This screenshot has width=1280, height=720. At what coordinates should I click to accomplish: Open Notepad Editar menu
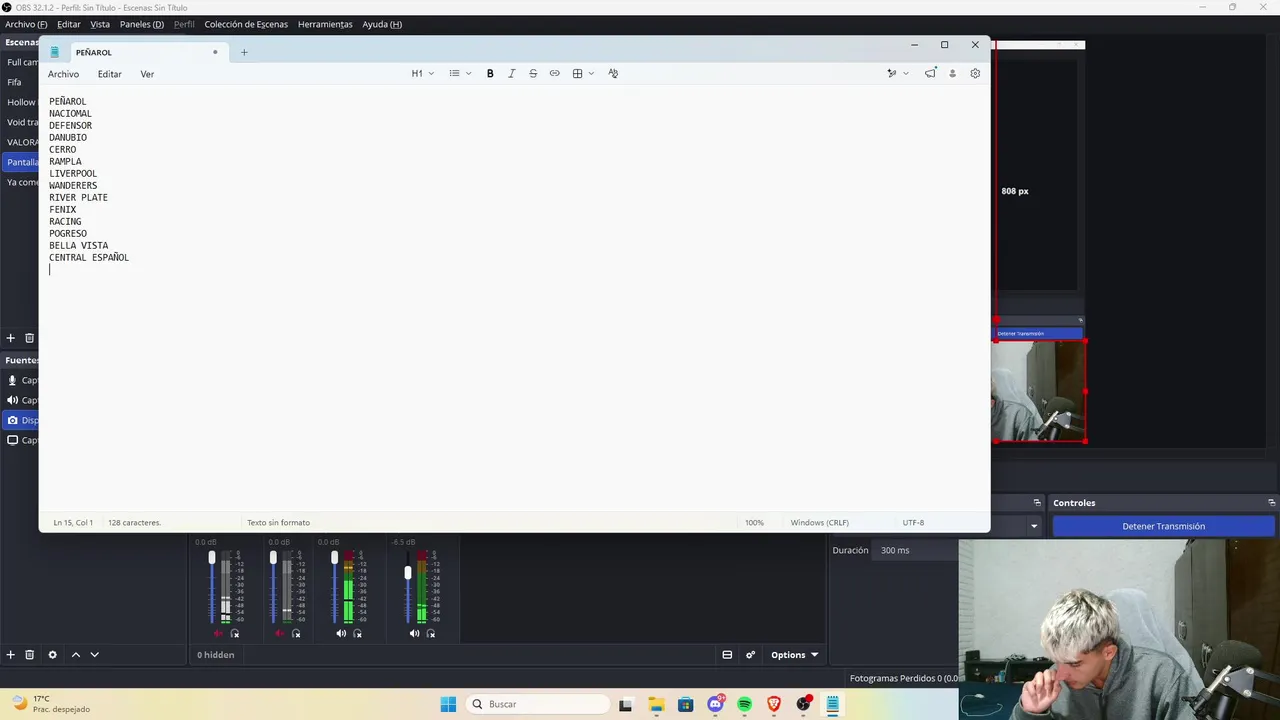click(110, 74)
